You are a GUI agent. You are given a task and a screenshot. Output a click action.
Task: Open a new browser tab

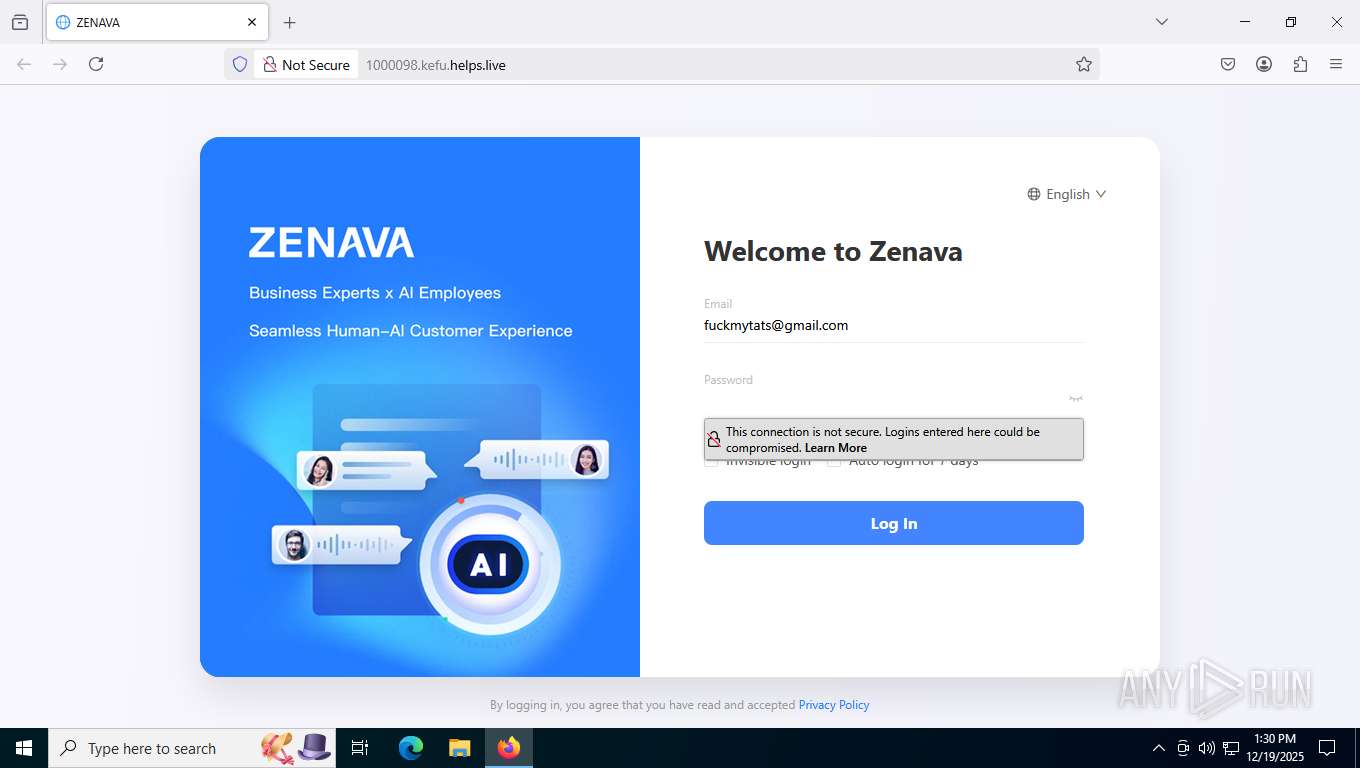tap(290, 22)
